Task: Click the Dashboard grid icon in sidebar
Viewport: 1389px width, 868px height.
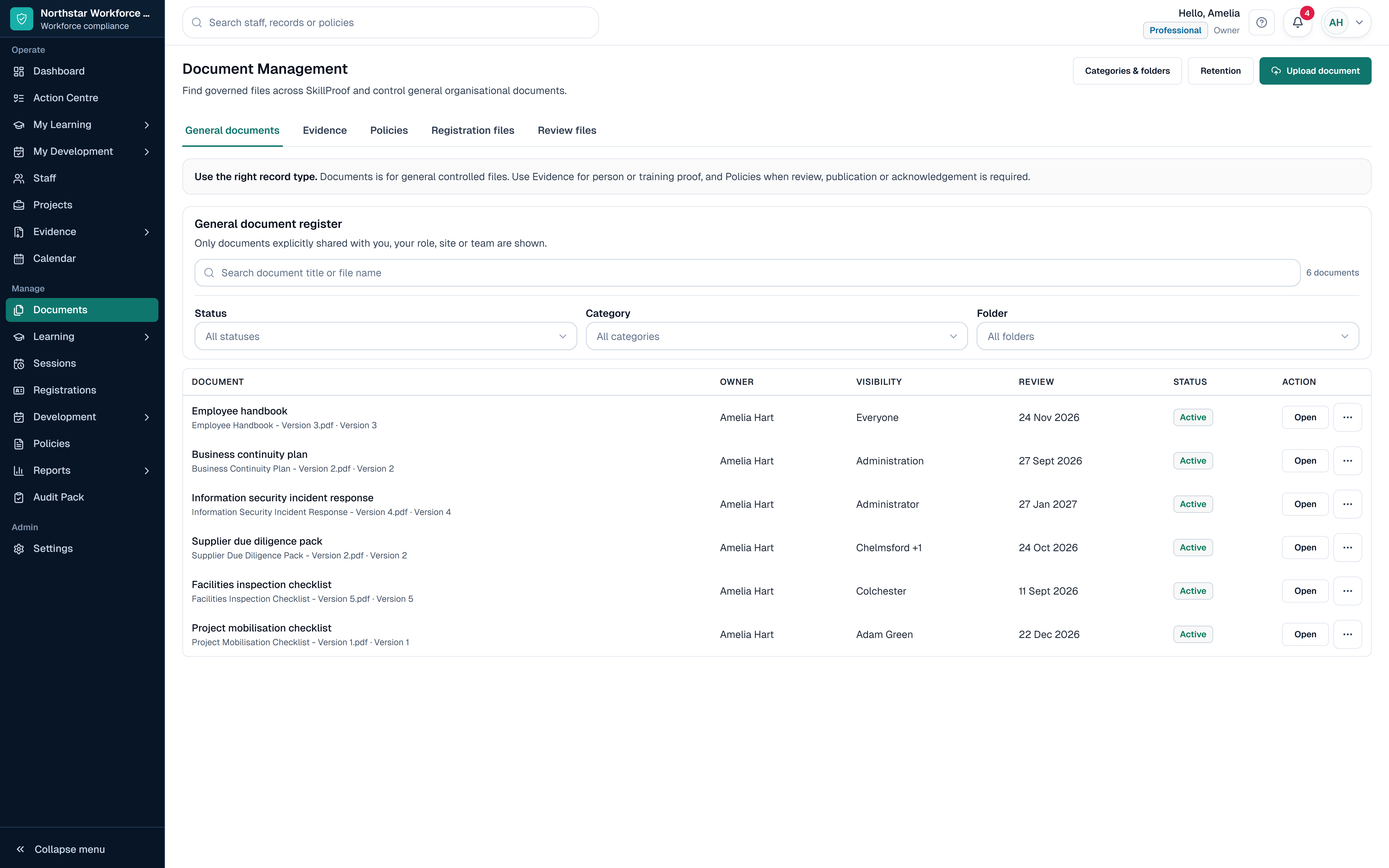Action: pos(19,71)
